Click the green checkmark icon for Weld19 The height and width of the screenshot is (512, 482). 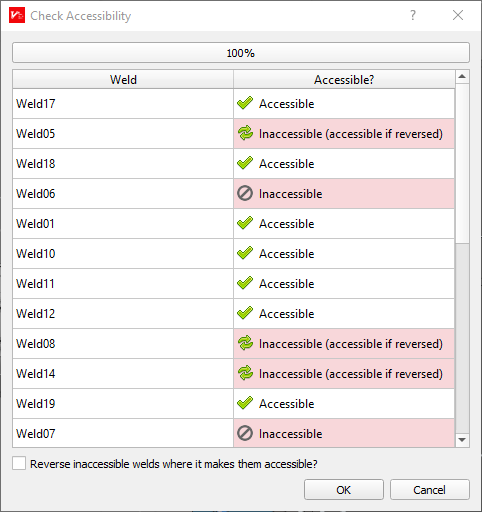coord(245,403)
